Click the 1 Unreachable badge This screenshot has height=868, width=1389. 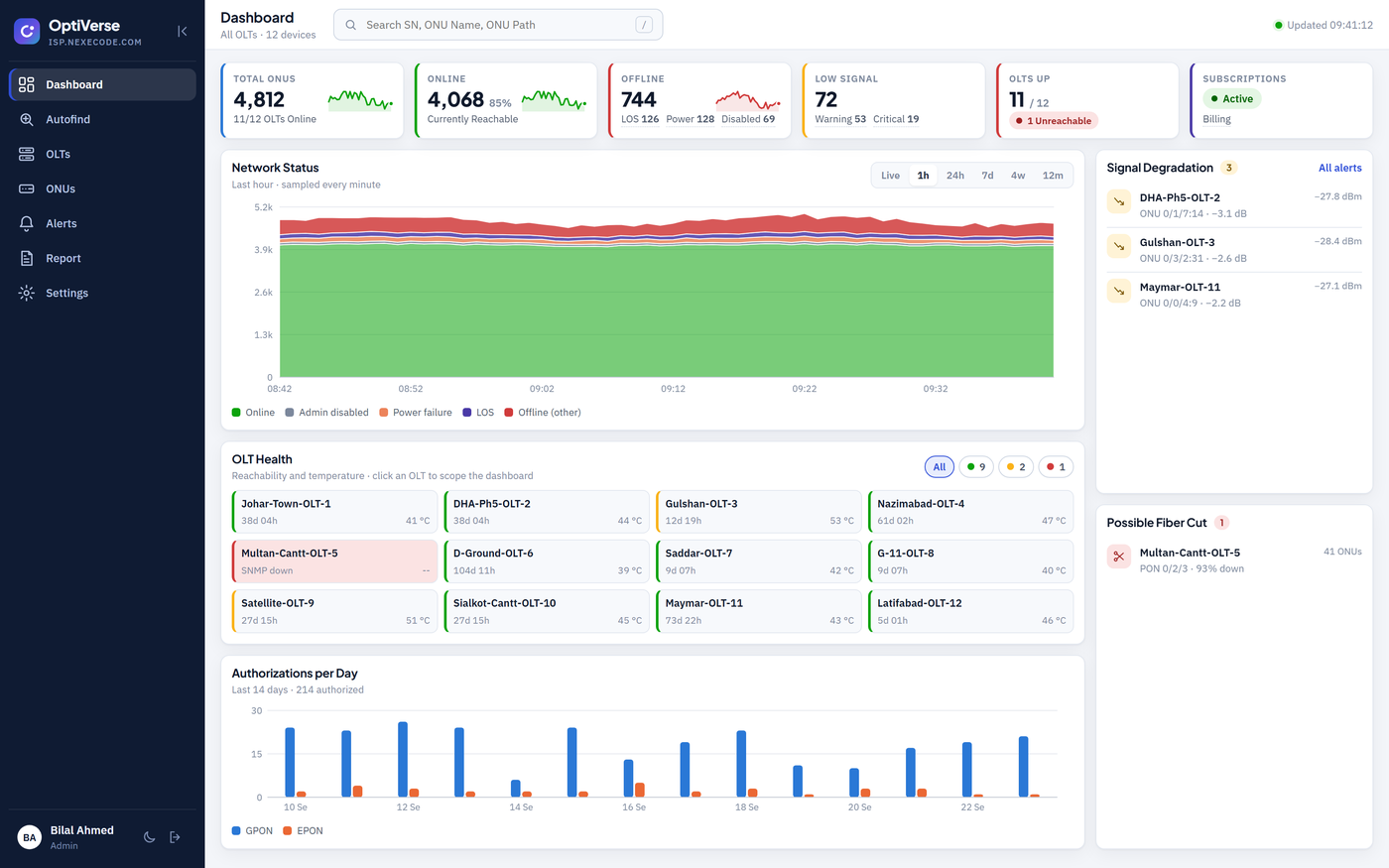click(x=1054, y=121)
